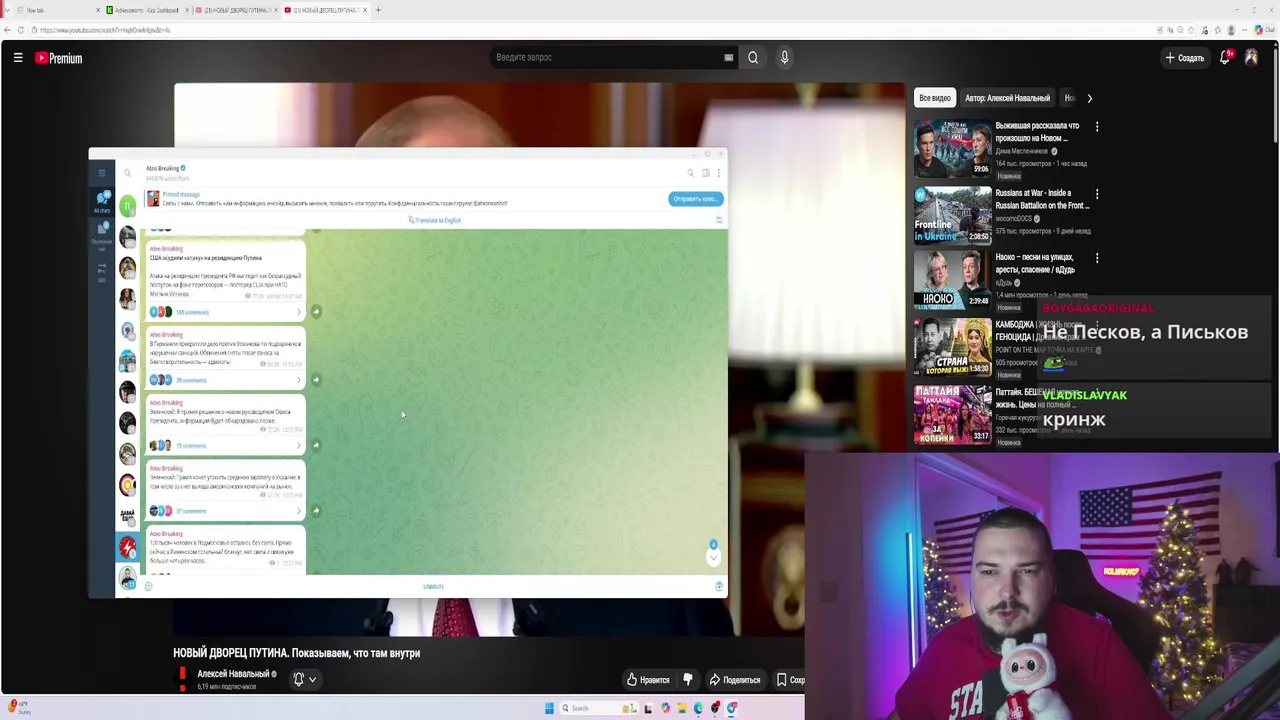1280x720 pixels.
Task: Open the Камбоджа video thumbnail
Action: point(952,346)
